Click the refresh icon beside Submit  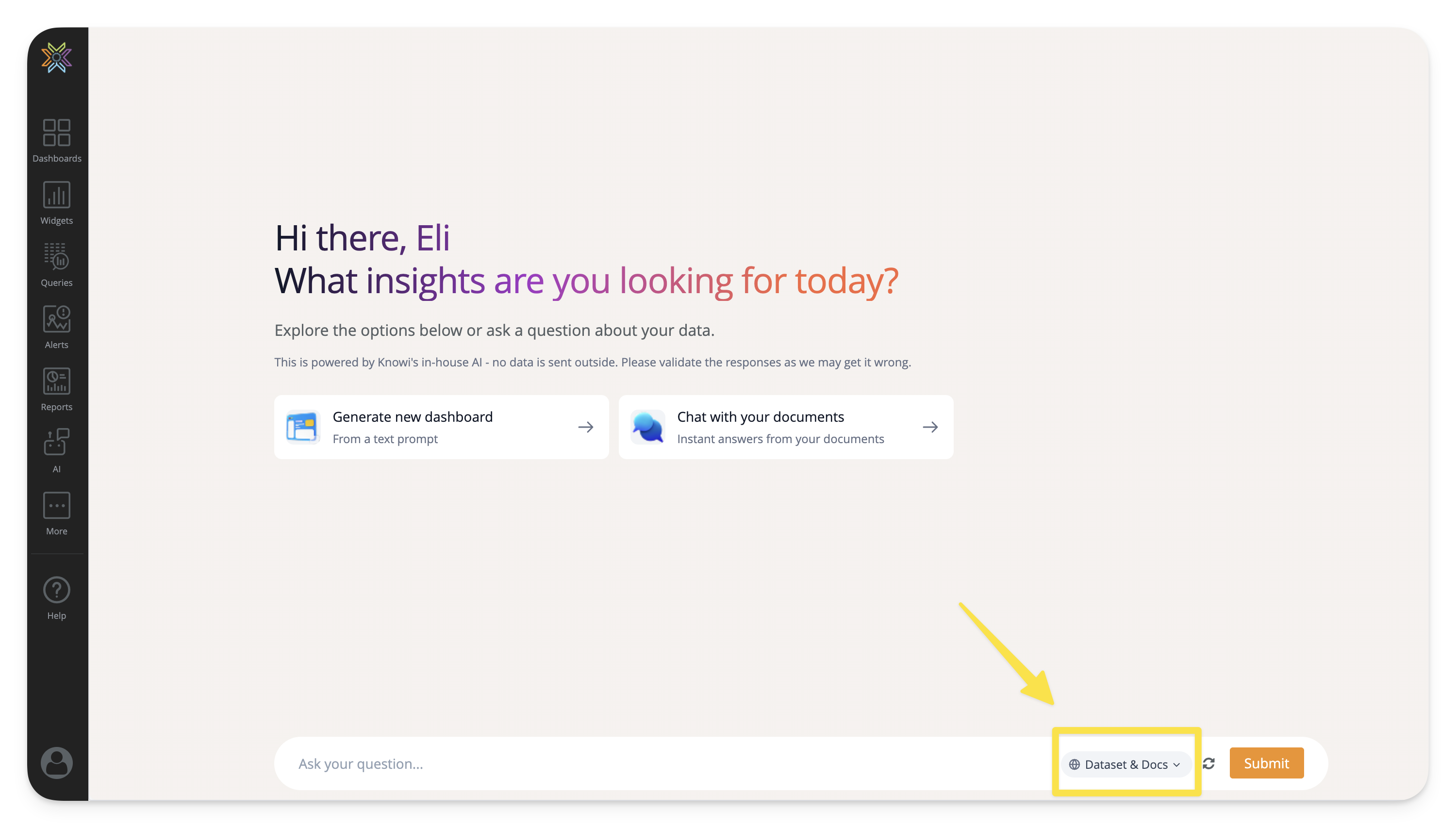click(1208, 764)
